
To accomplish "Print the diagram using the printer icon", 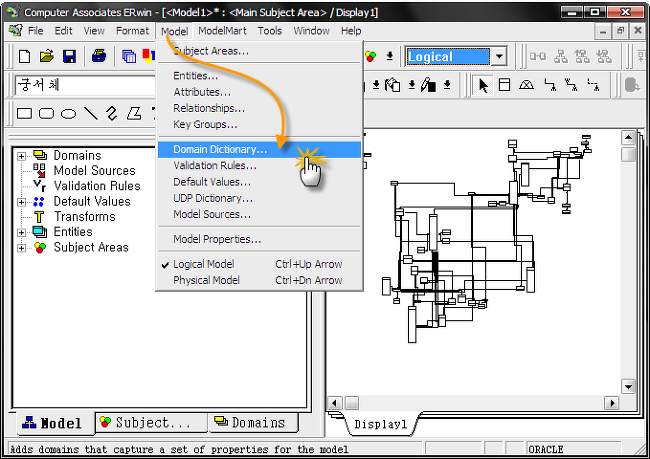I will (99, 56).
